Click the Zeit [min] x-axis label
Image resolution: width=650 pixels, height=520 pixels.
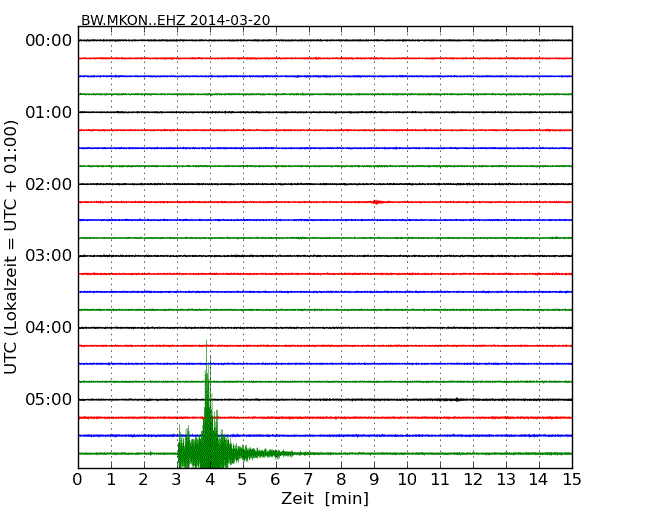(x=325, y=498)
